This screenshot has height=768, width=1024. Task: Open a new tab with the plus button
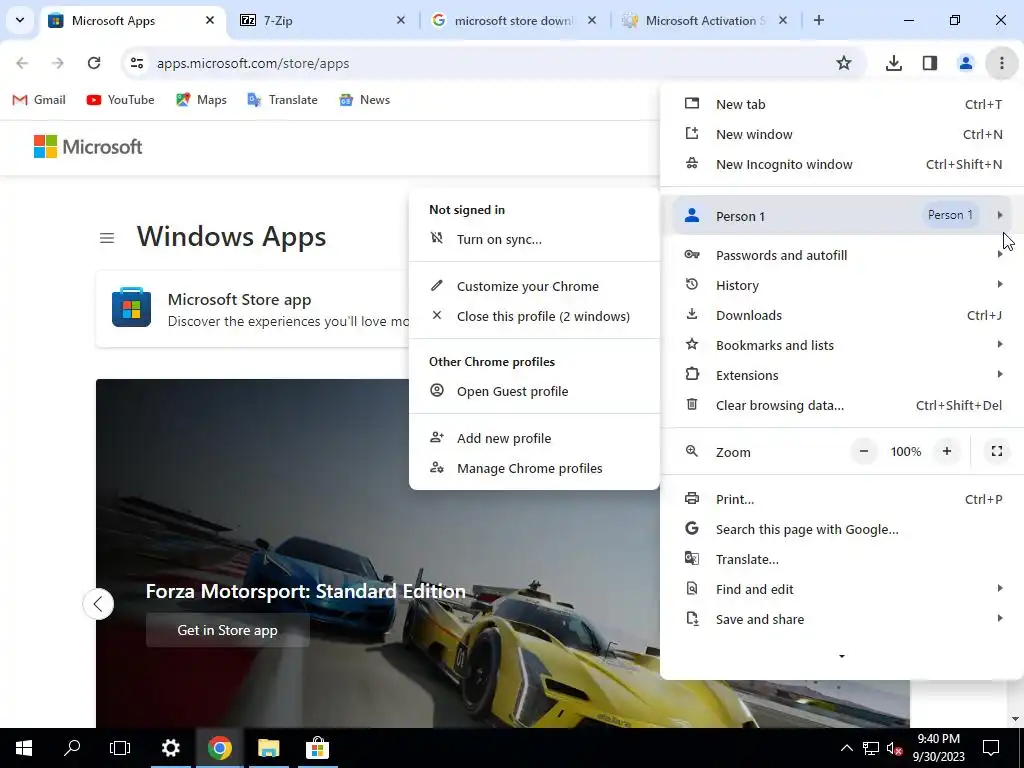818,20
